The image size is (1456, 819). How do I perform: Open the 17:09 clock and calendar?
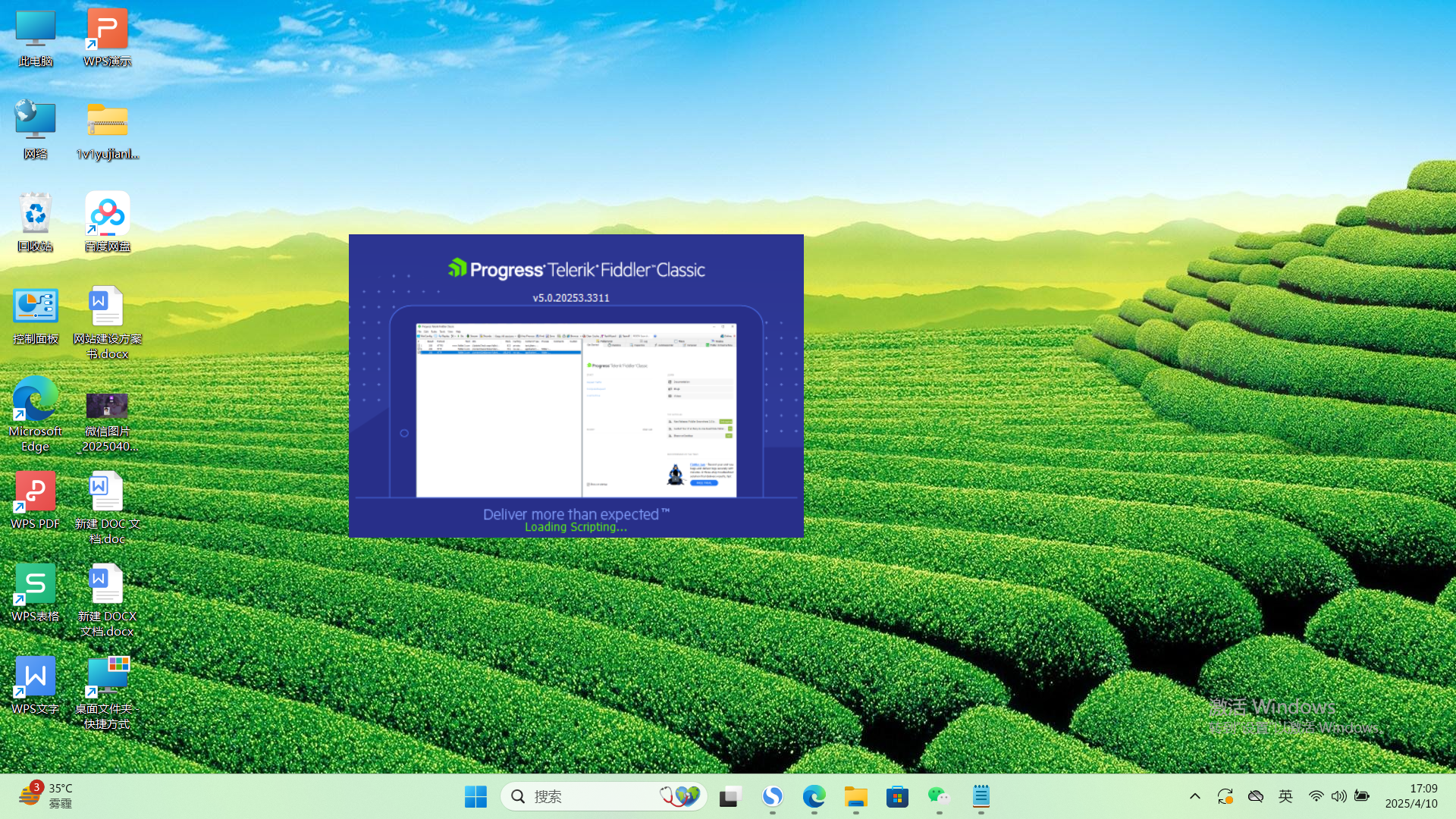[1411, 796]
